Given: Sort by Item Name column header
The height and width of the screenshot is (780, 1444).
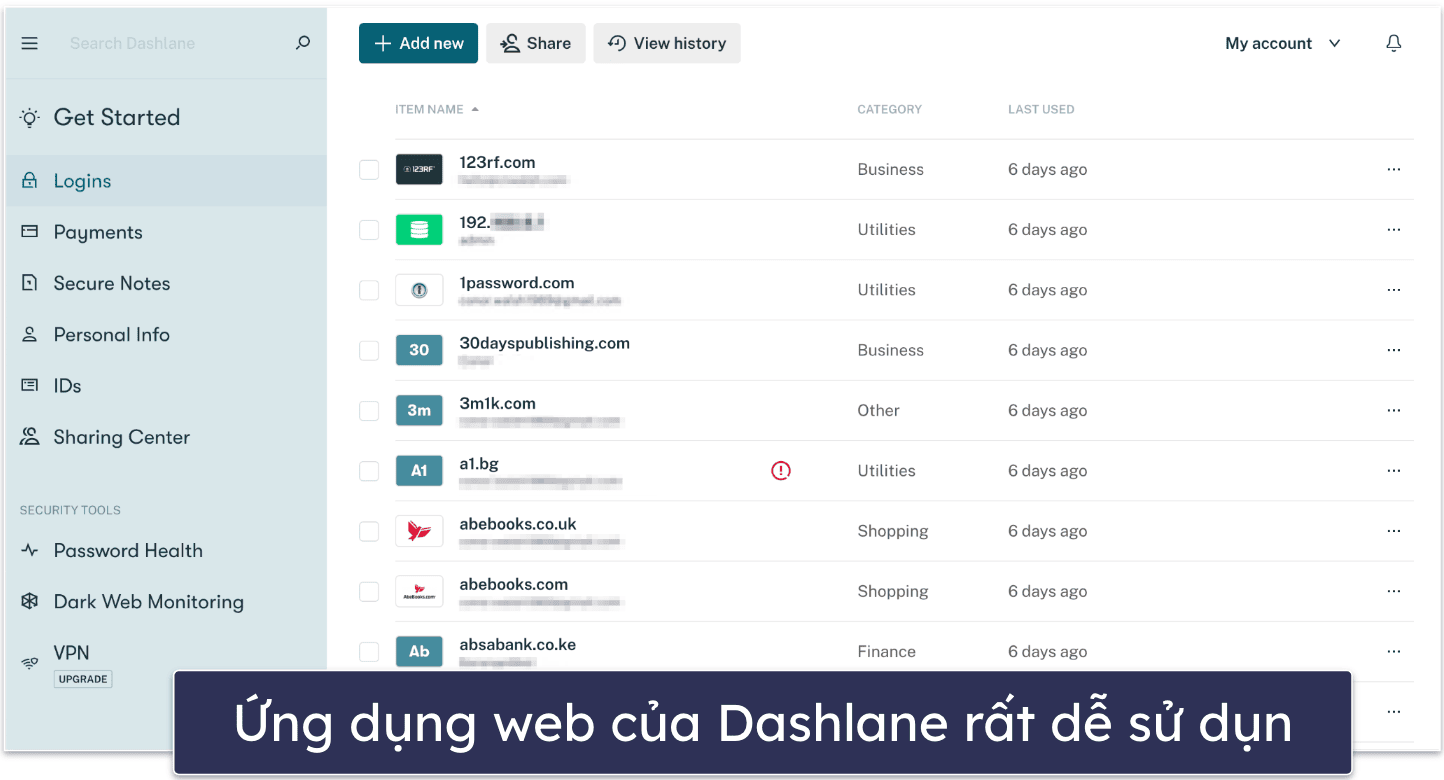Looking at the screenshot, I should [x=437, y=109].
